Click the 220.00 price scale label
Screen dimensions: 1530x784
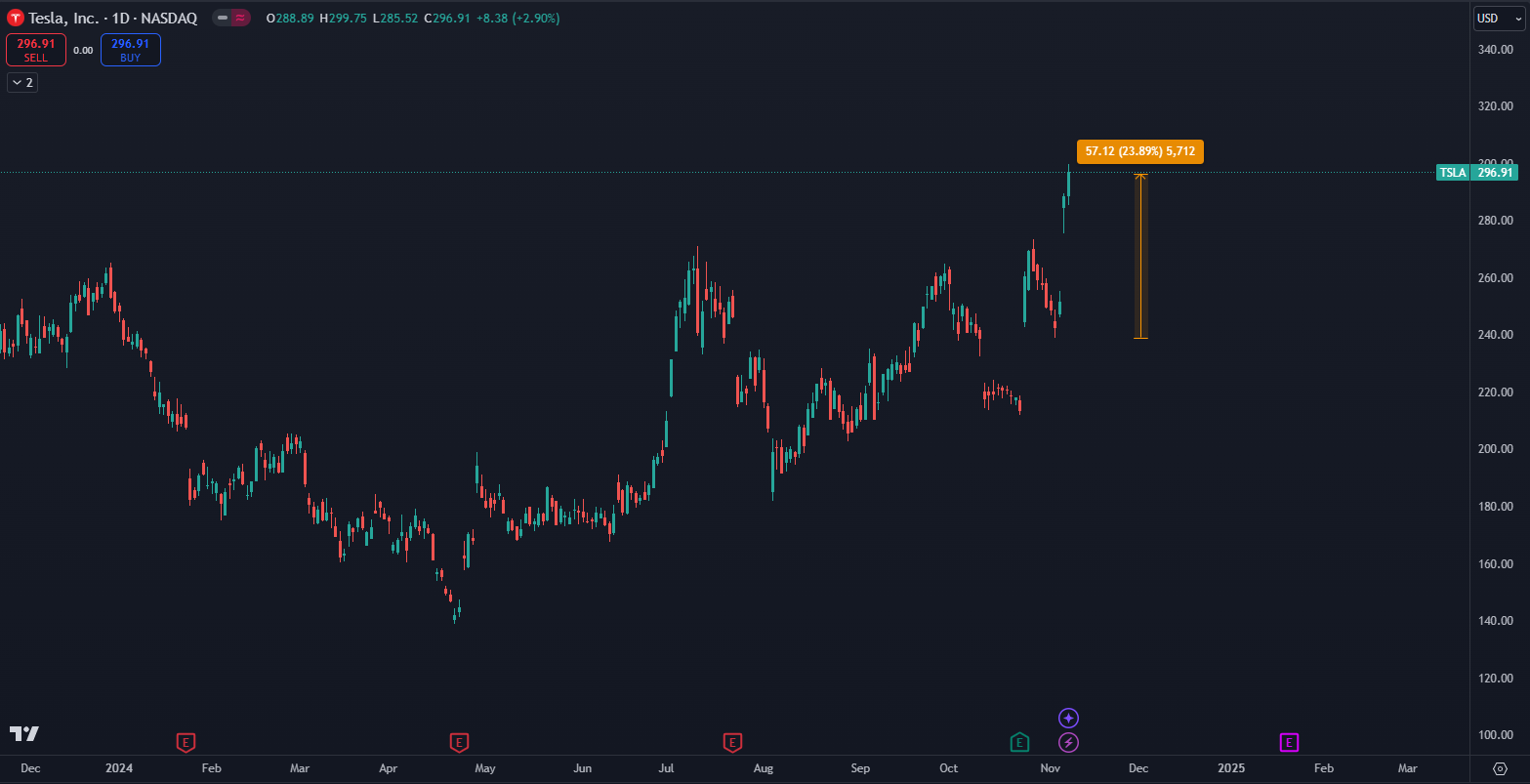[x=1495, y=392]
